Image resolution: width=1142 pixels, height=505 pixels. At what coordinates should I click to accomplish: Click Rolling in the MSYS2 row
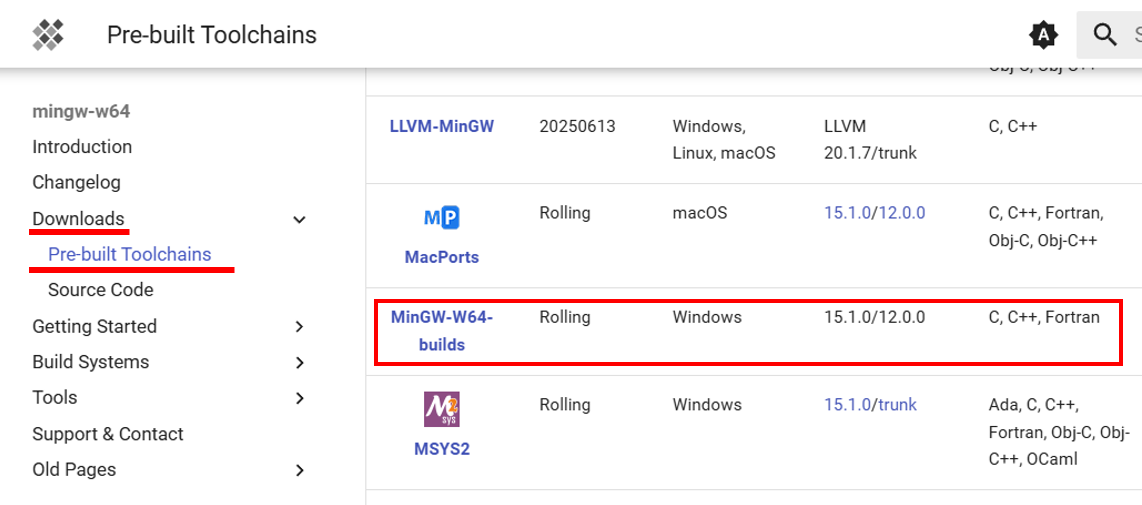(565, 404)
